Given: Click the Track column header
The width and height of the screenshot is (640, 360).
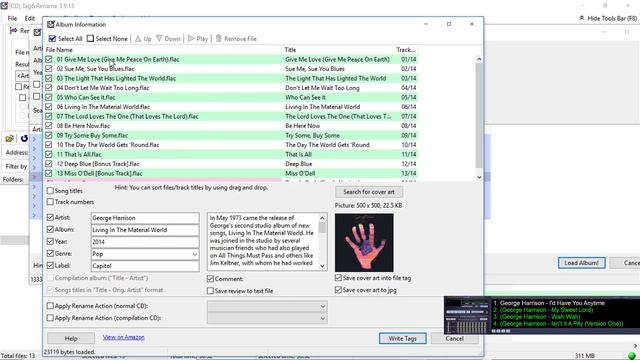Looking at the screenshot, I should click(406, 50).
